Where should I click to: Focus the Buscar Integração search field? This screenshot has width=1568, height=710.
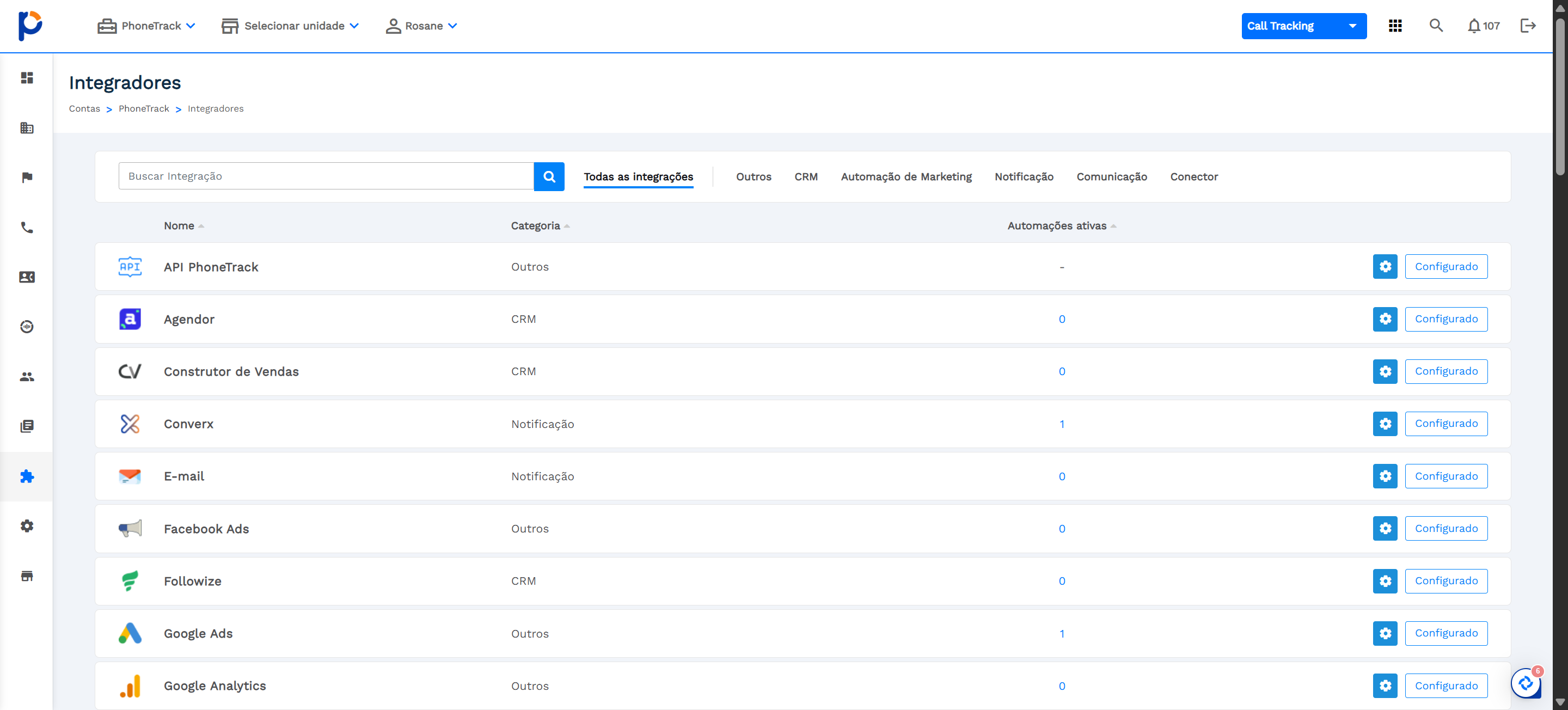326,176
